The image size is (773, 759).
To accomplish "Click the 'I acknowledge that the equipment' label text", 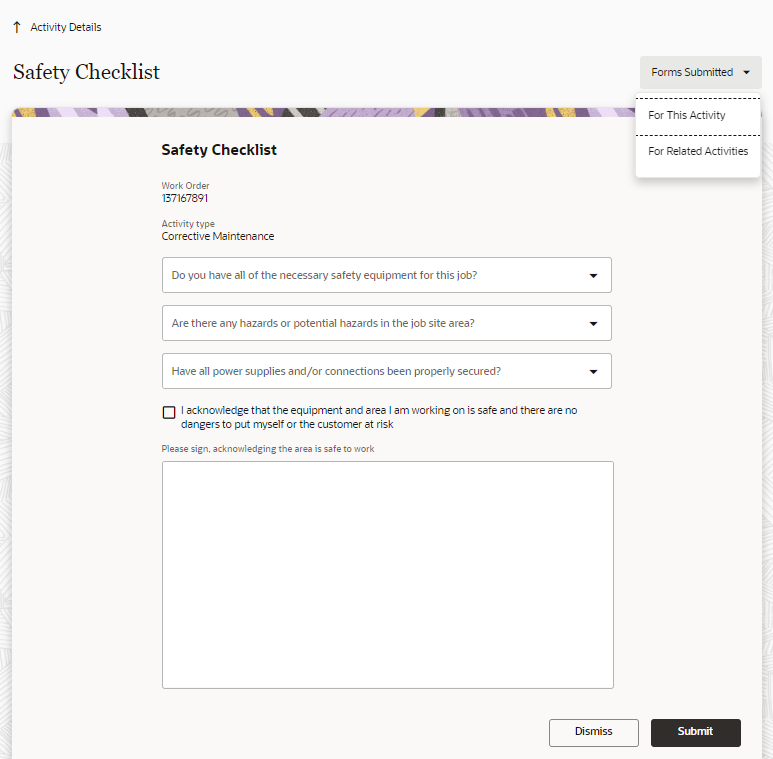I will tap(379, 417).
